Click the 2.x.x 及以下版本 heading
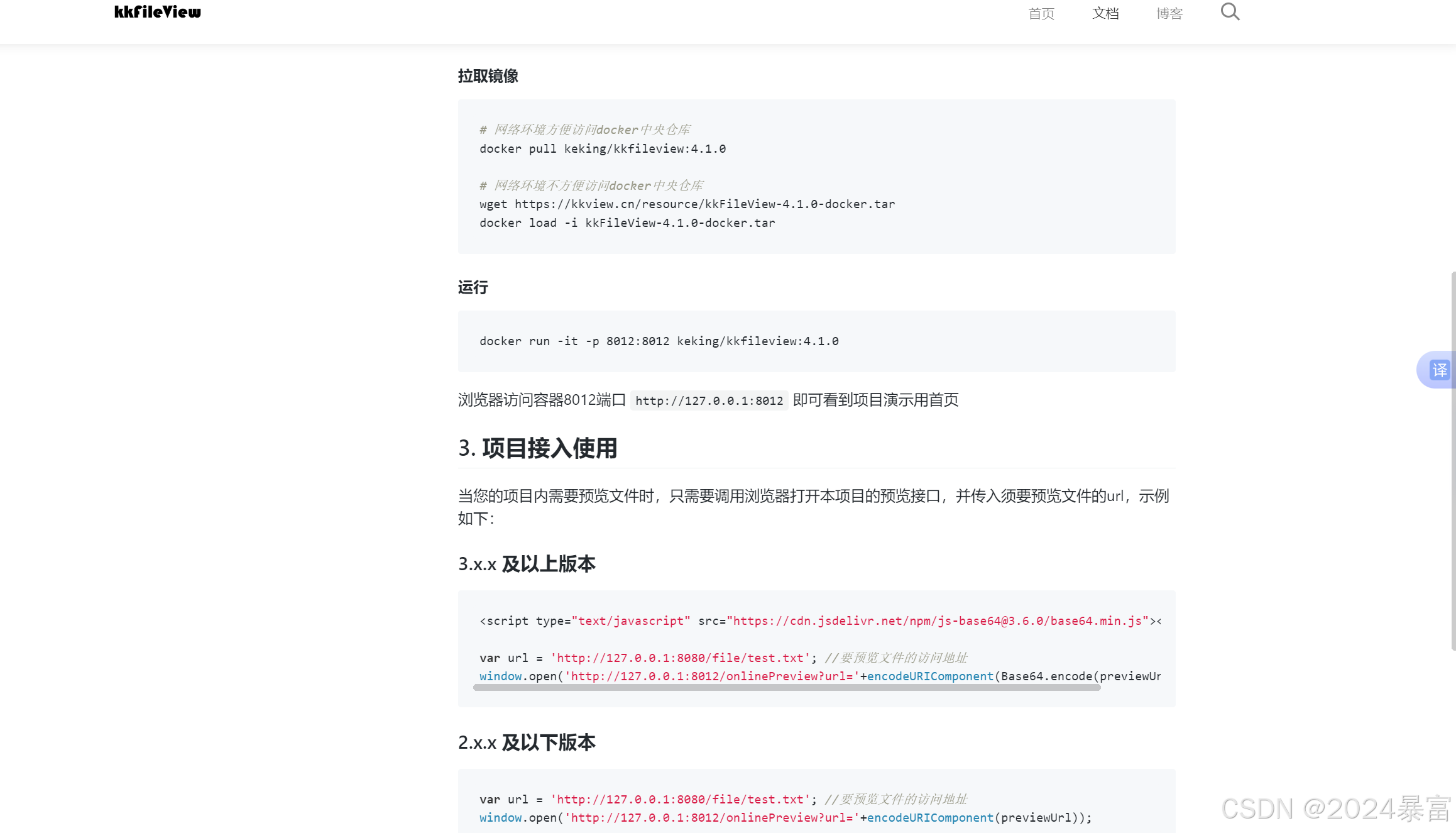Image resolution: width=1456 pixels, height=833 pixels. click(527, 742)
